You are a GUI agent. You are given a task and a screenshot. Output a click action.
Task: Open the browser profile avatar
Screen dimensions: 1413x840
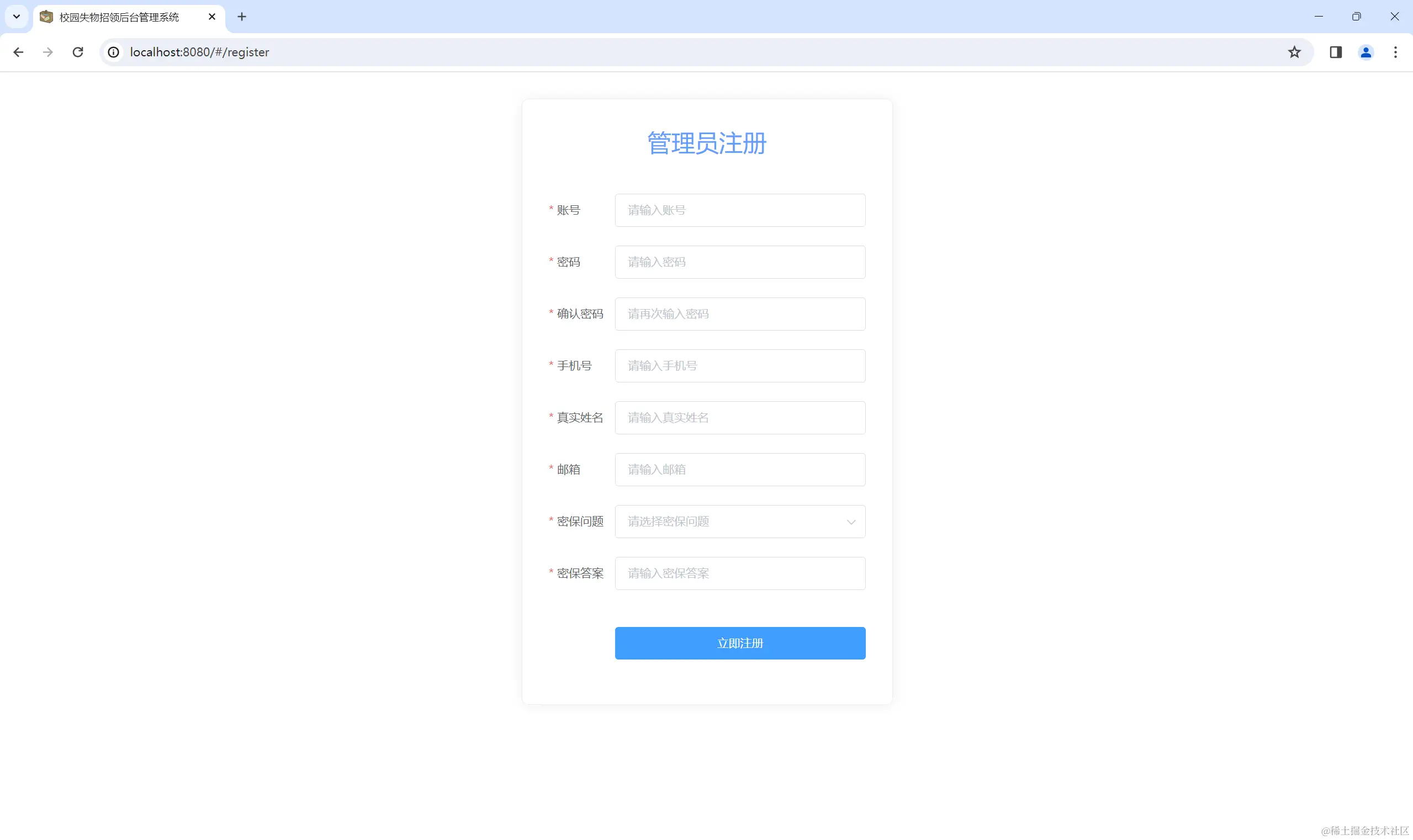pos(1366,52)
